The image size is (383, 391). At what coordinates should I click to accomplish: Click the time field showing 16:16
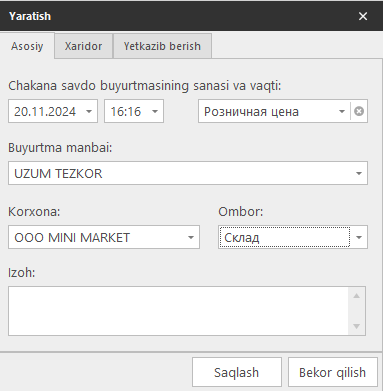[127, 111]
